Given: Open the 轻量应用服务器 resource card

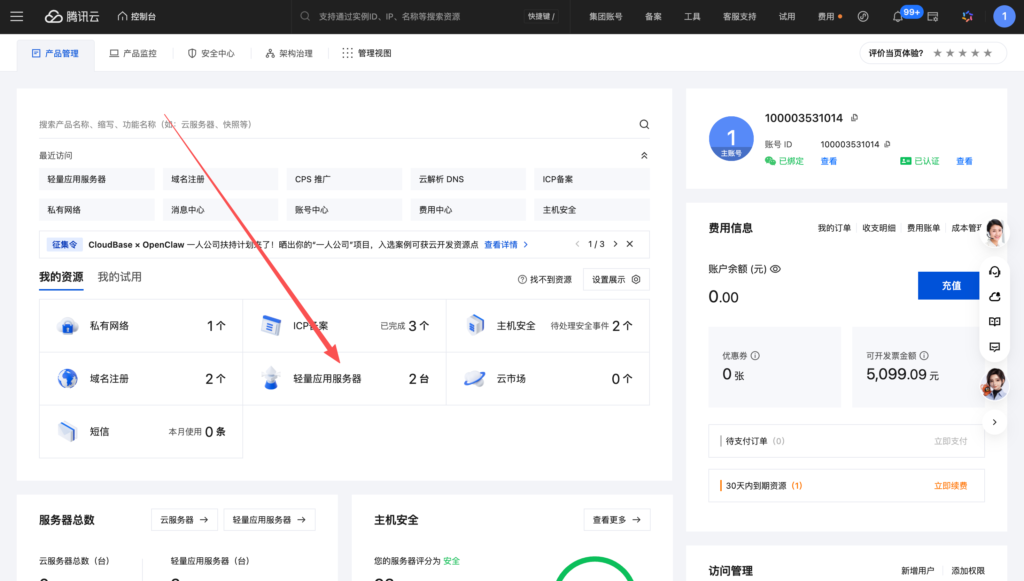Looking at the screenshot, I should pos(344,379).
